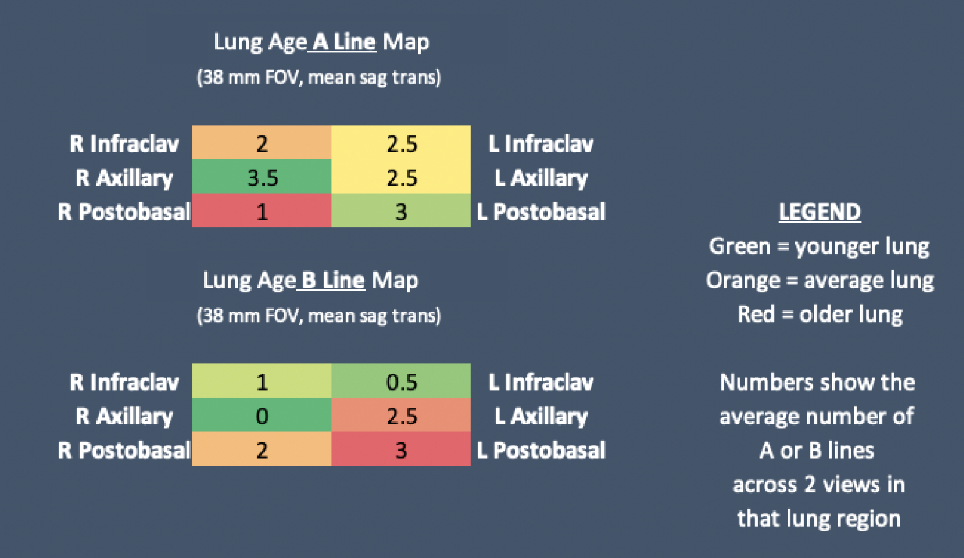The height and width of the screenshot is (558, 964).
Task: Click the green 3.5 R Axillary cell
Action: pos(262,178)
